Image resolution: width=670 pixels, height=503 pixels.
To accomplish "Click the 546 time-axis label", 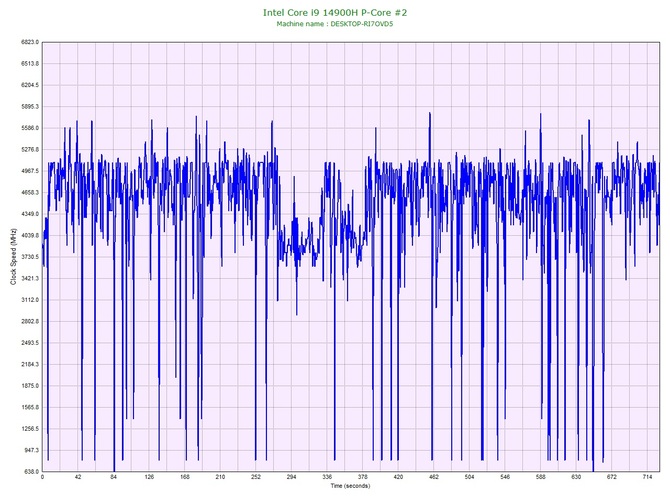I will point(505,477).
